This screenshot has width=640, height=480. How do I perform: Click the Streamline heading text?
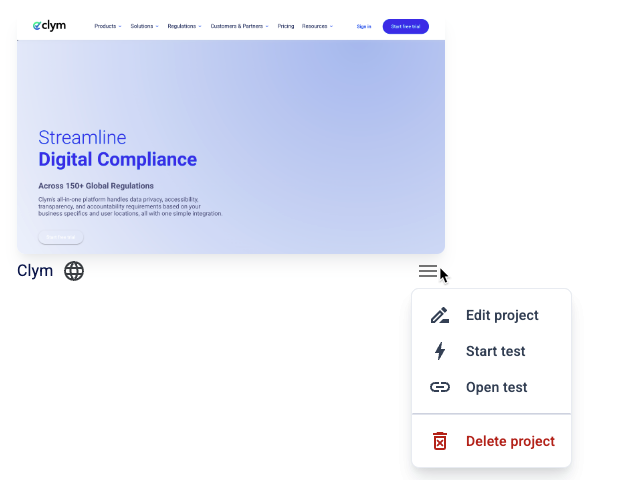tap(82, 138)
